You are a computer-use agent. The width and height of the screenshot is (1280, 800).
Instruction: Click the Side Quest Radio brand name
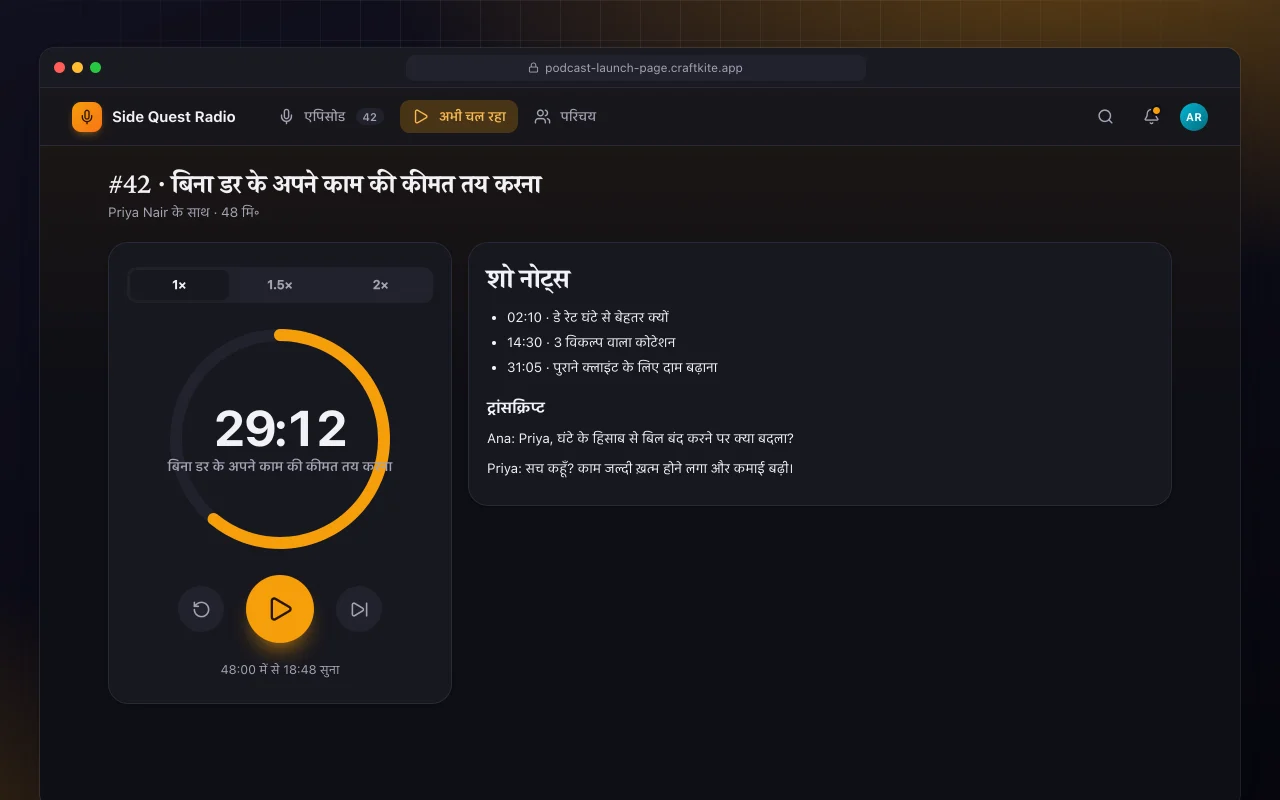(x=174, y=117)
